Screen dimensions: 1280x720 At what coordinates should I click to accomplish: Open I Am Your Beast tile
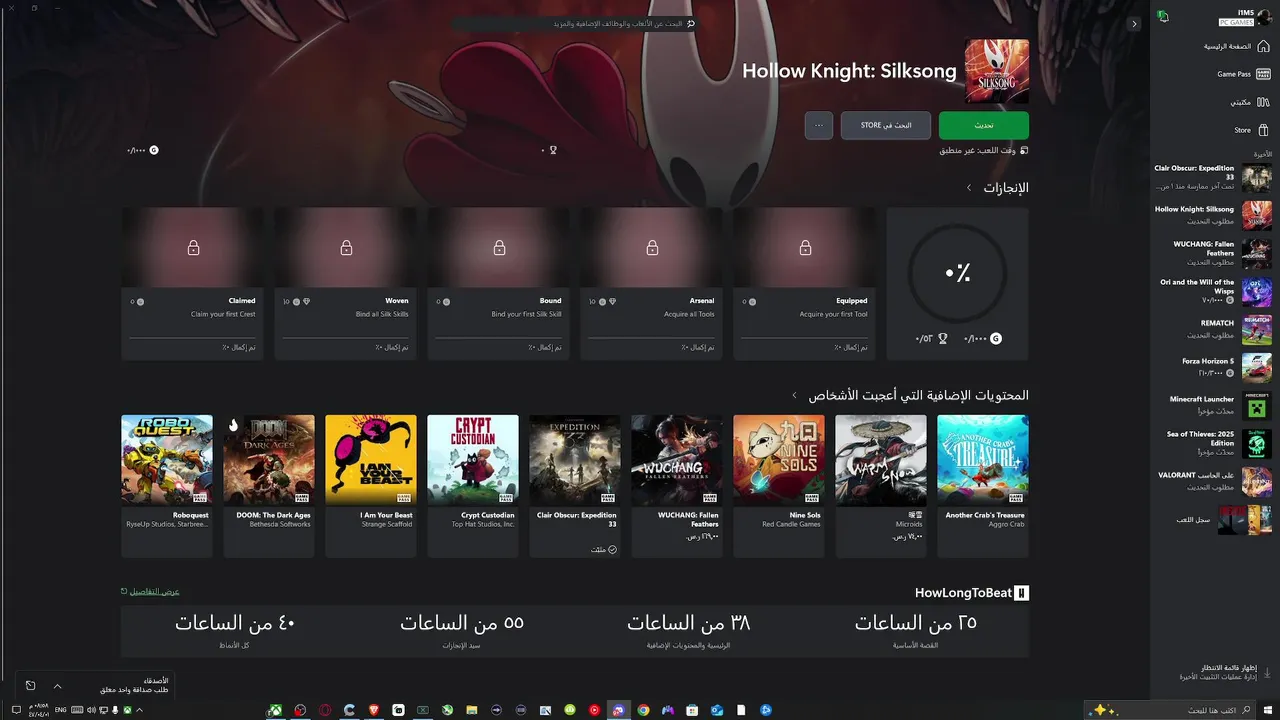[x=371, y=485]
